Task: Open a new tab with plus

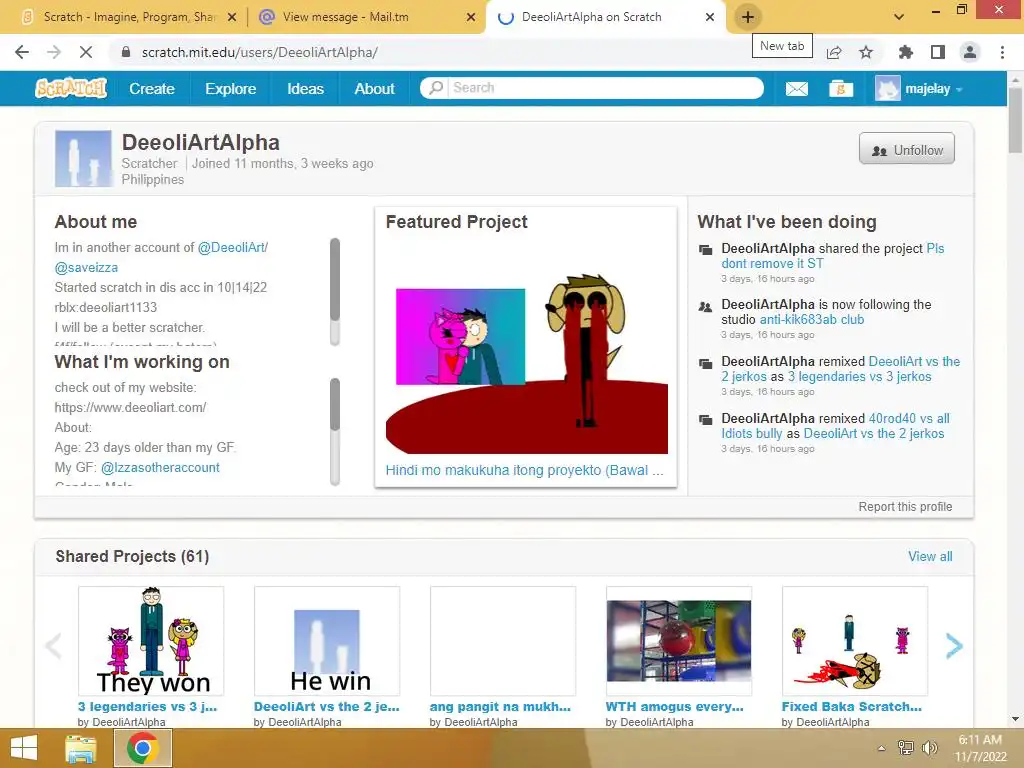Action: tap(748, 17)
